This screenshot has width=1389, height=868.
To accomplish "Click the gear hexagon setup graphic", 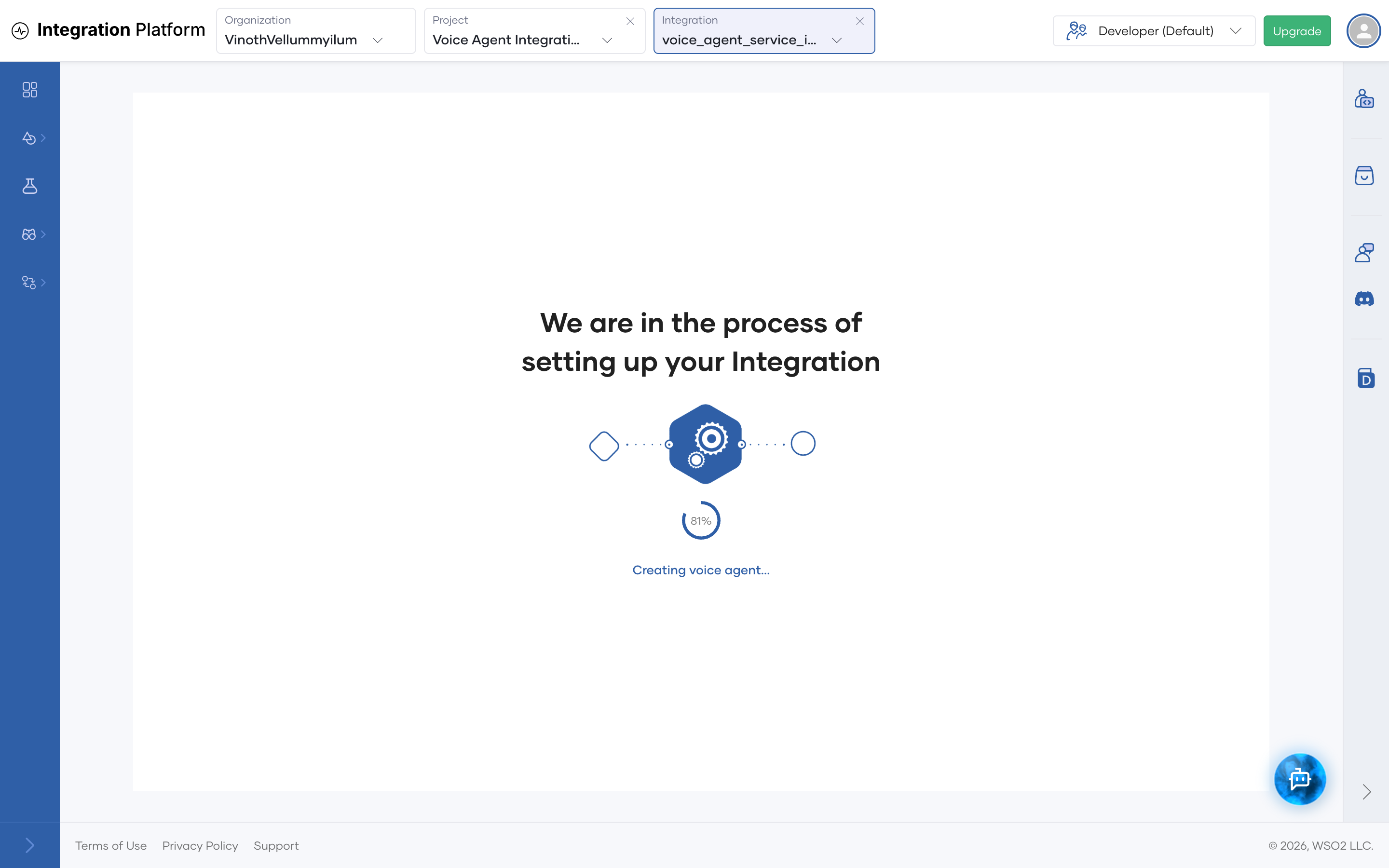I will tap(706, 444).
